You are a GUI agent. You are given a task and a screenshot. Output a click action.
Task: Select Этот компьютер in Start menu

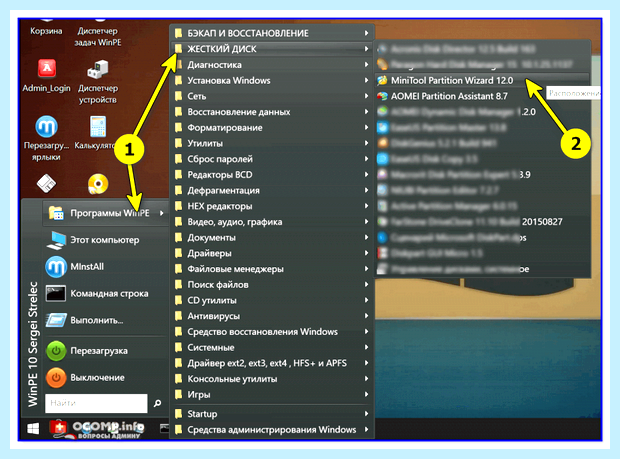105,240
